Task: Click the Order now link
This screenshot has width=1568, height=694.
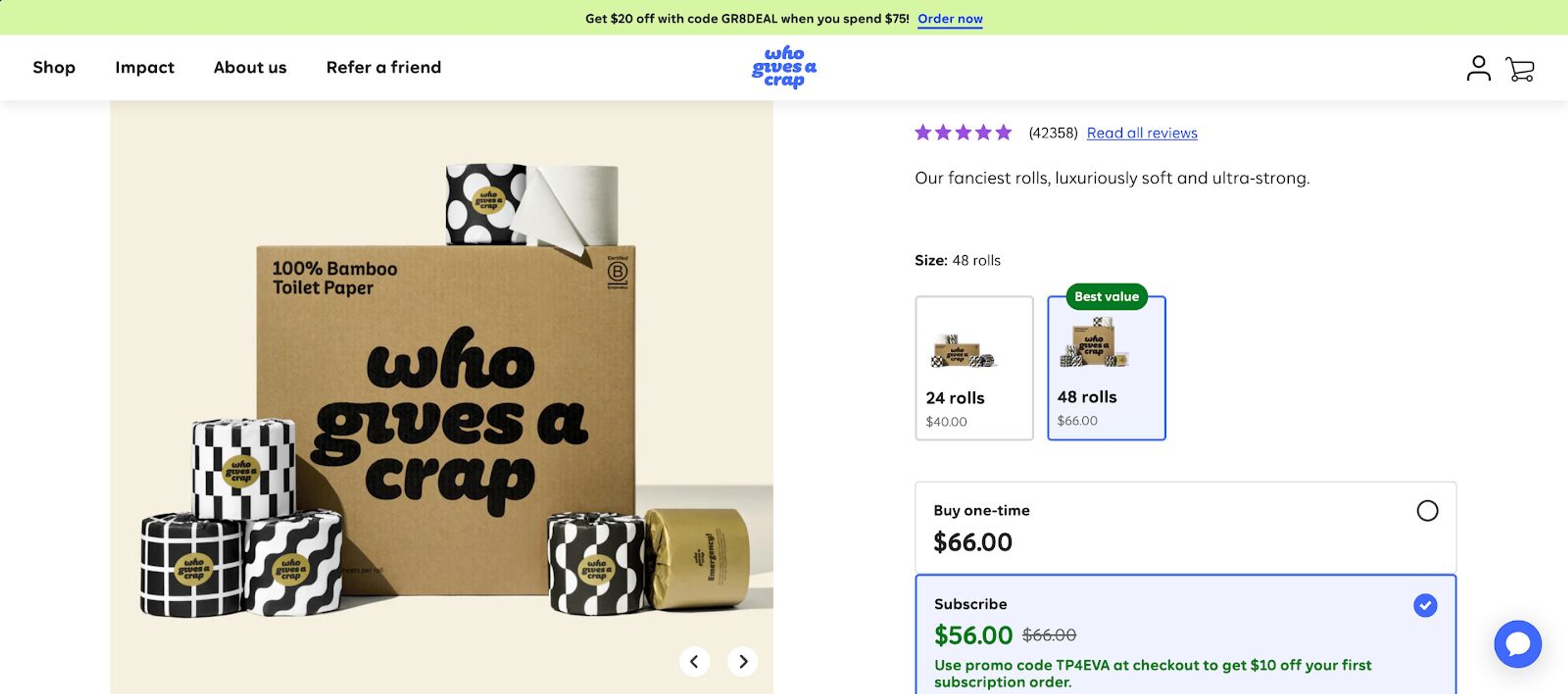Action: pyautogui.click(x=949, y=19)
